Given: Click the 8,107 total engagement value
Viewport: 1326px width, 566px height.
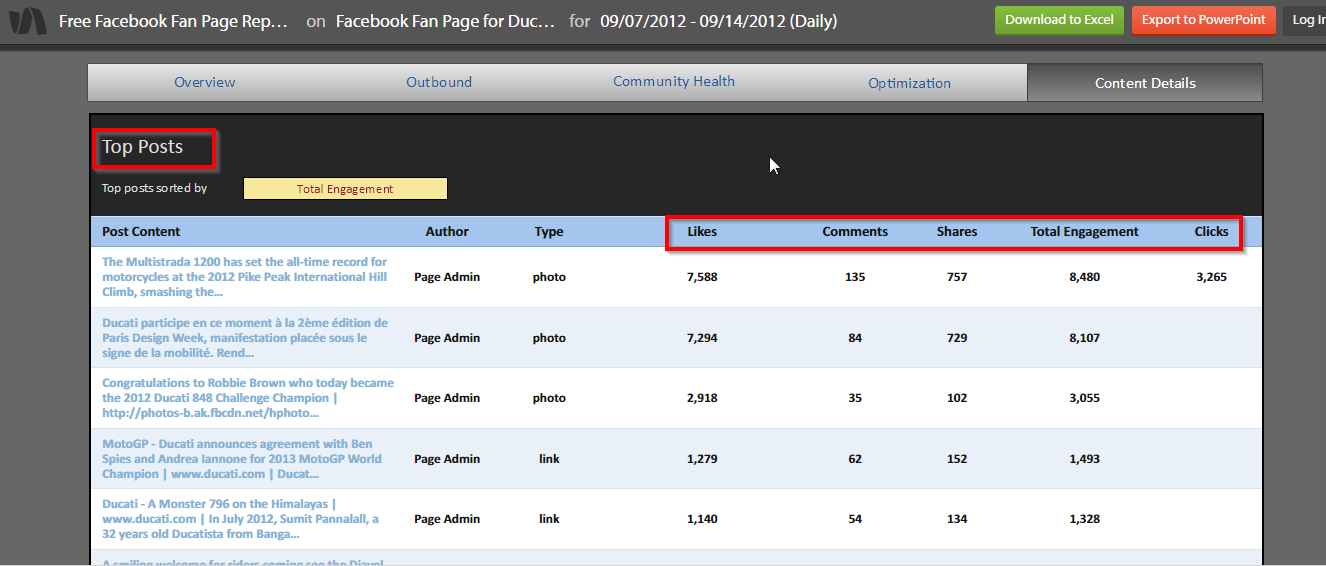Looking at the screenshot, I should coord(1084,338).
